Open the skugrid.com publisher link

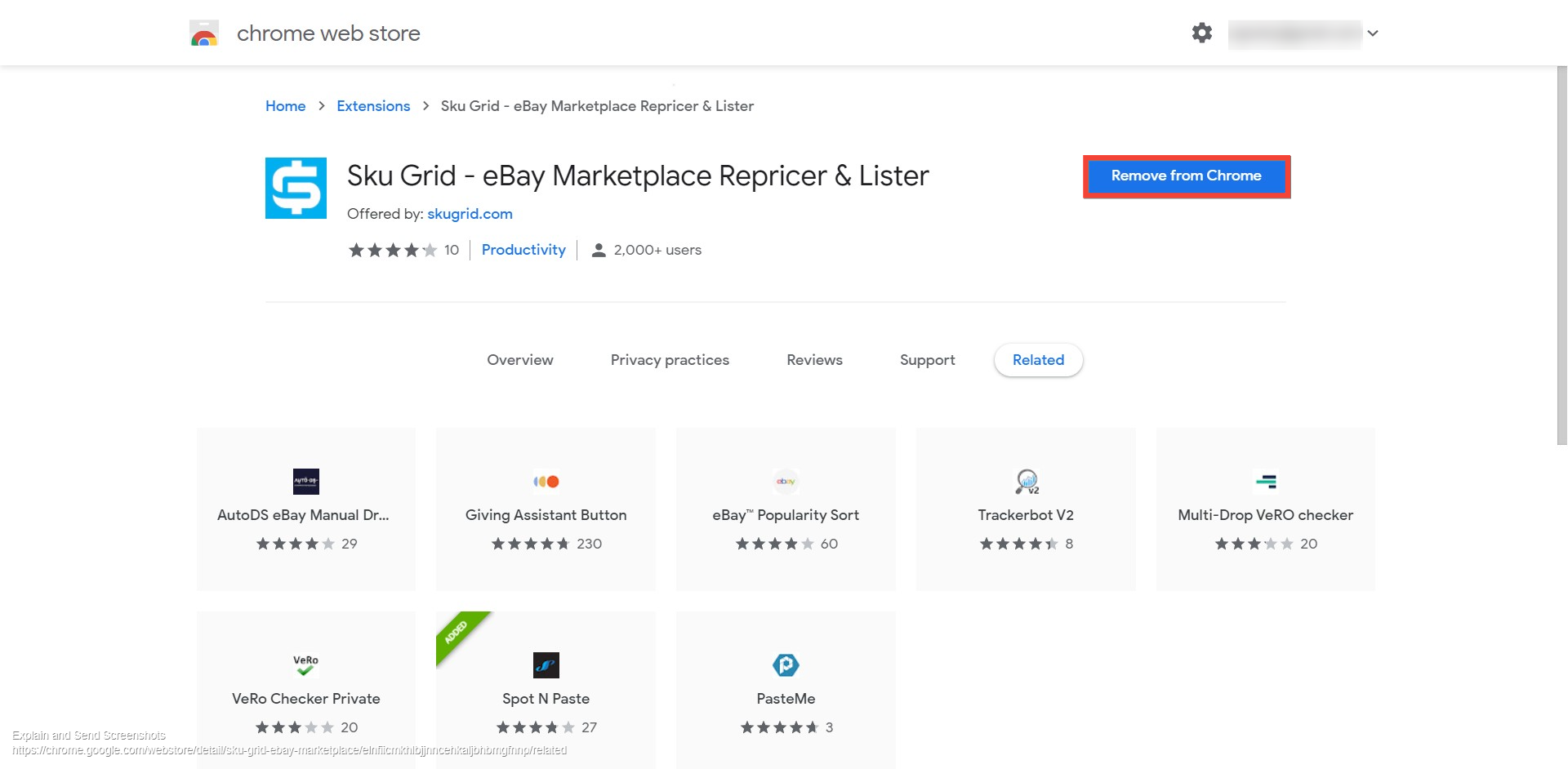[x=470, y=214]
